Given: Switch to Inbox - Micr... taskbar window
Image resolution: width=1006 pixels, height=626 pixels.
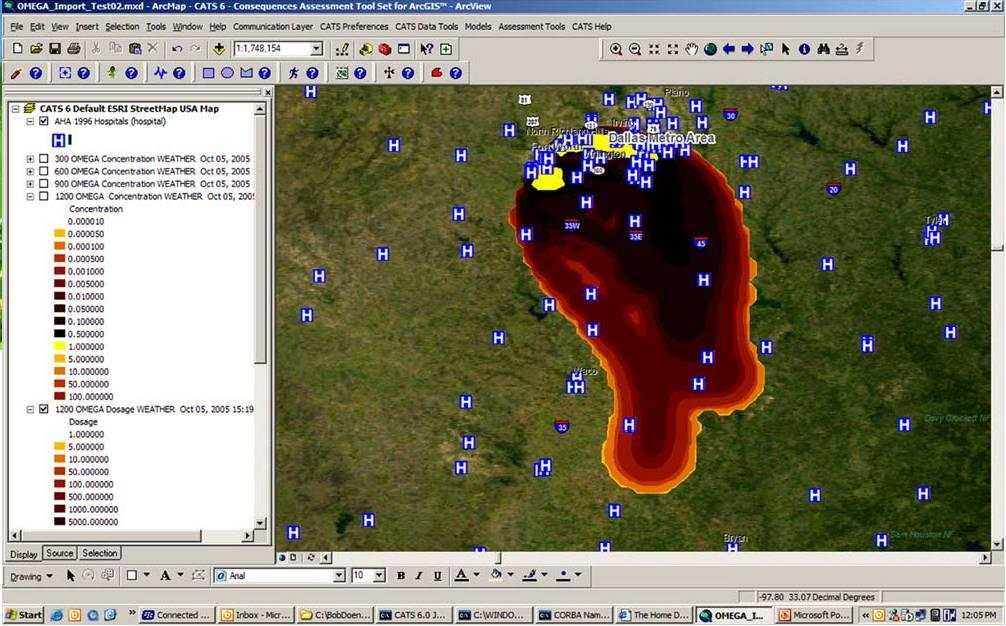Looking at the screenshot, I should click(256, 615).
